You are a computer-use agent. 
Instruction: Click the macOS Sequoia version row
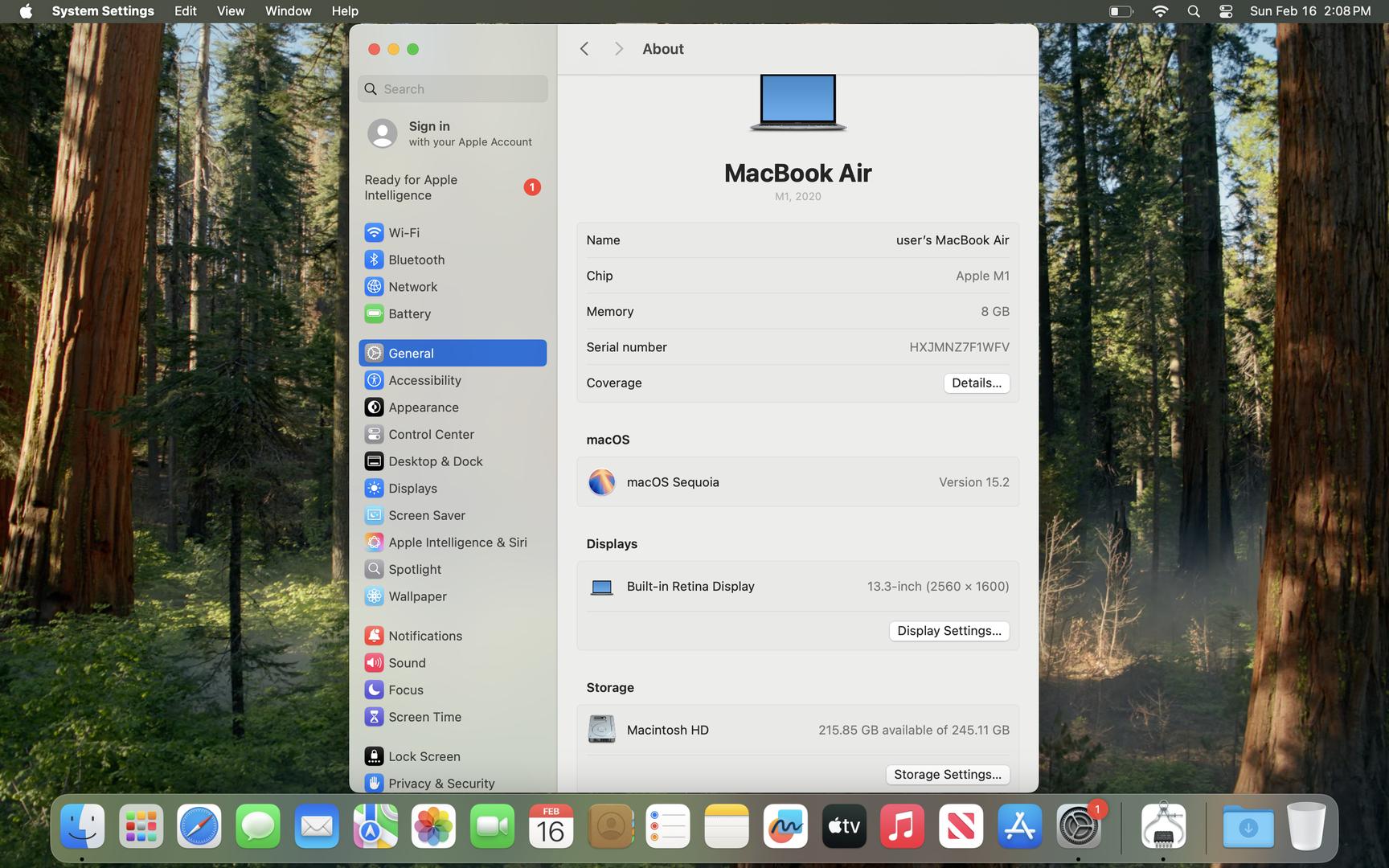click(797, 482)
